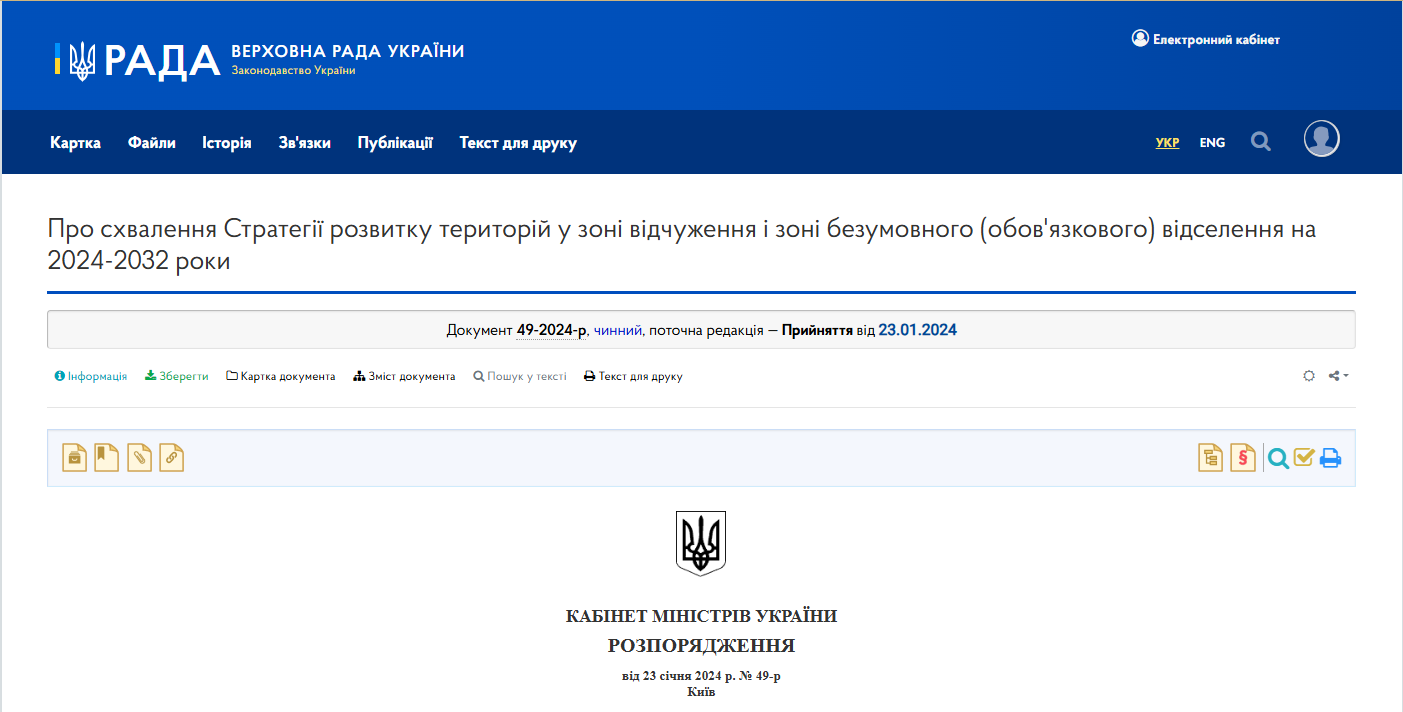Image resolution: width=1403 pixels, height=712 pixels.
Task: Click the user profile avatar icon
Action: 1321,139
